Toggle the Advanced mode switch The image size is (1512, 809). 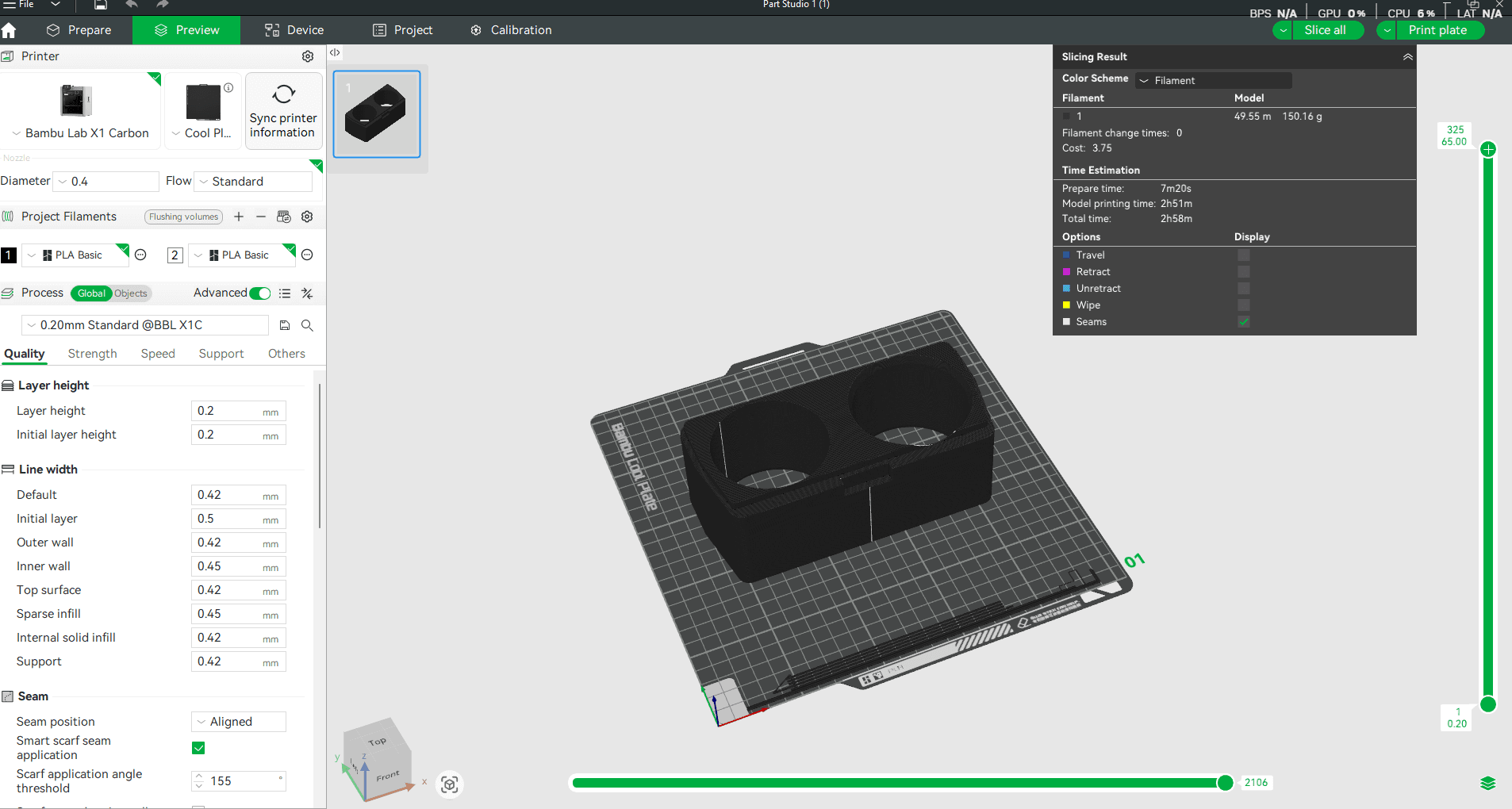click(x=260, y=293)
